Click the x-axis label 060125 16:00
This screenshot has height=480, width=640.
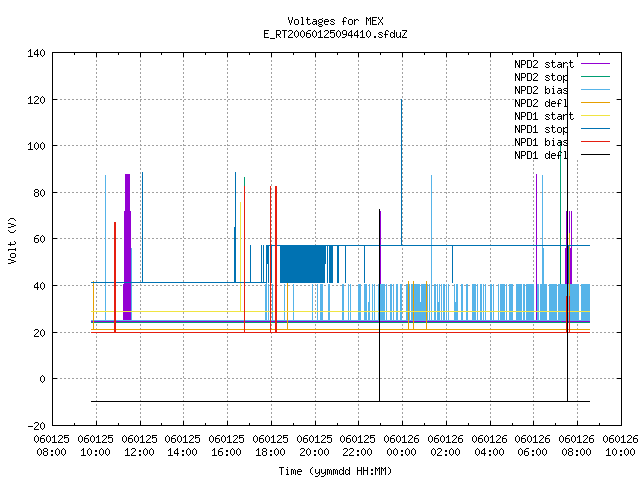pos(227,446)
